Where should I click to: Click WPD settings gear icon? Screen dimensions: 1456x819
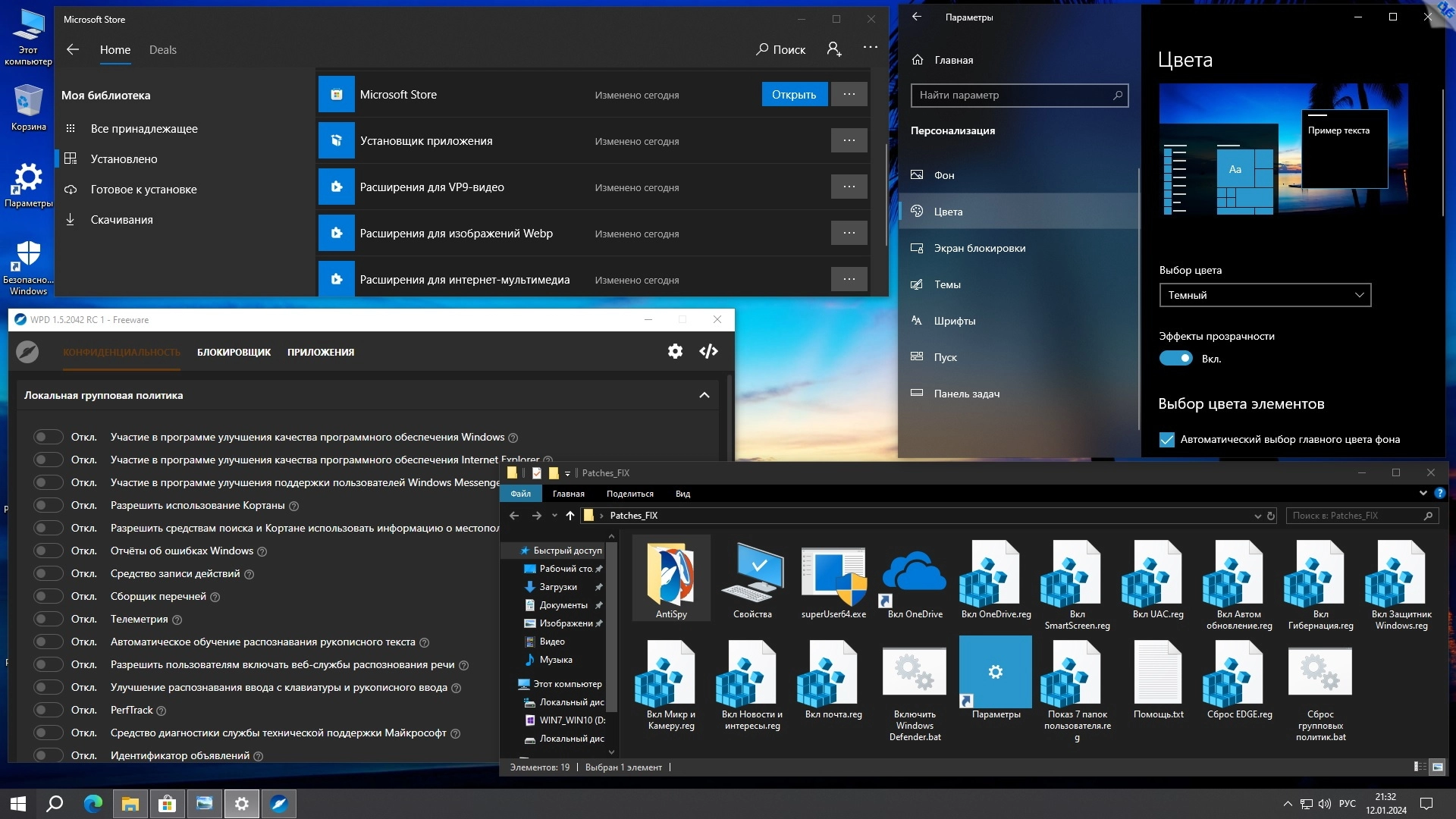point(675,351)
